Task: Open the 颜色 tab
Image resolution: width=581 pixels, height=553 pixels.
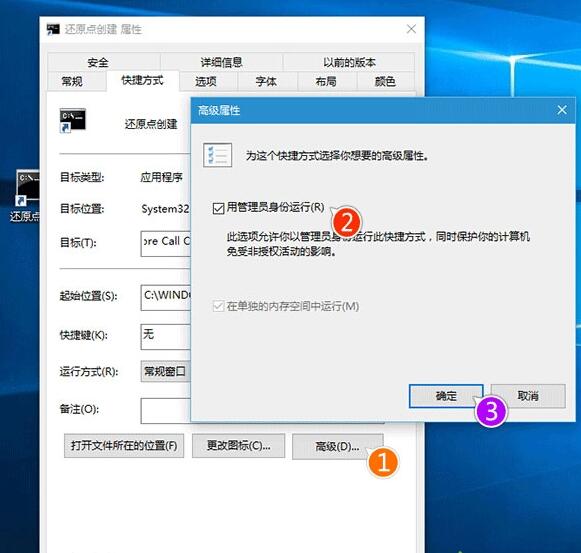Action: click(385, 81)
